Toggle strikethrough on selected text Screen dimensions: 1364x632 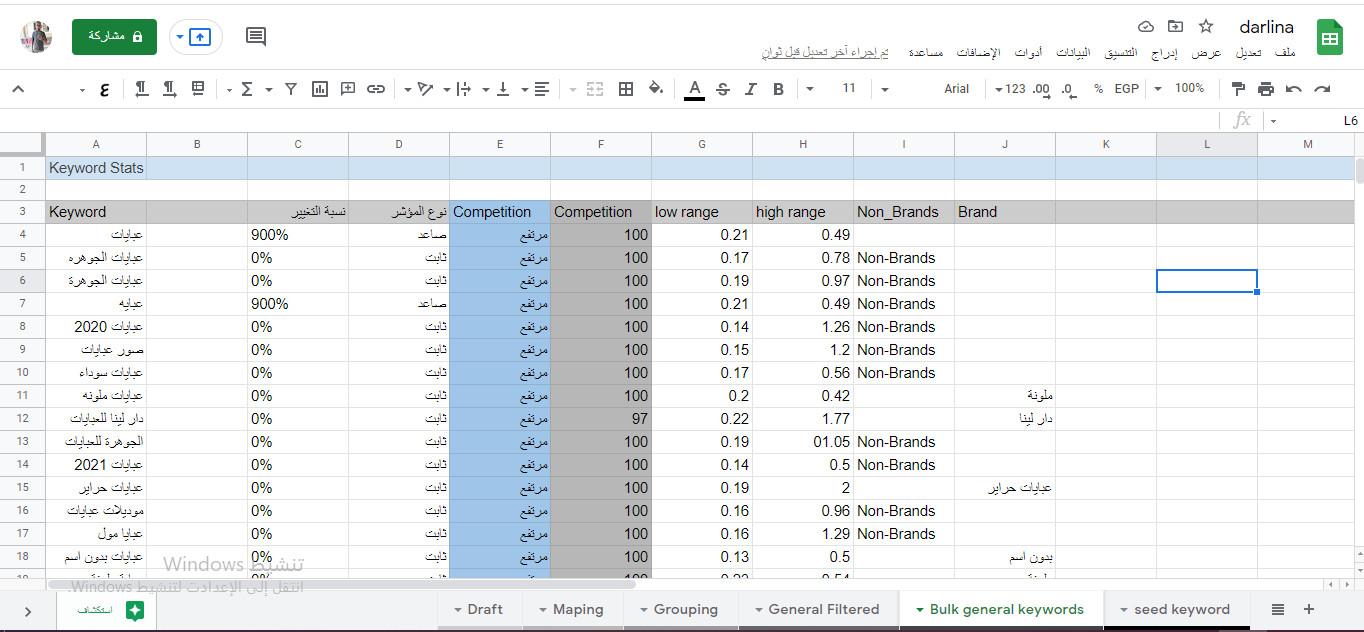point(723,88)
